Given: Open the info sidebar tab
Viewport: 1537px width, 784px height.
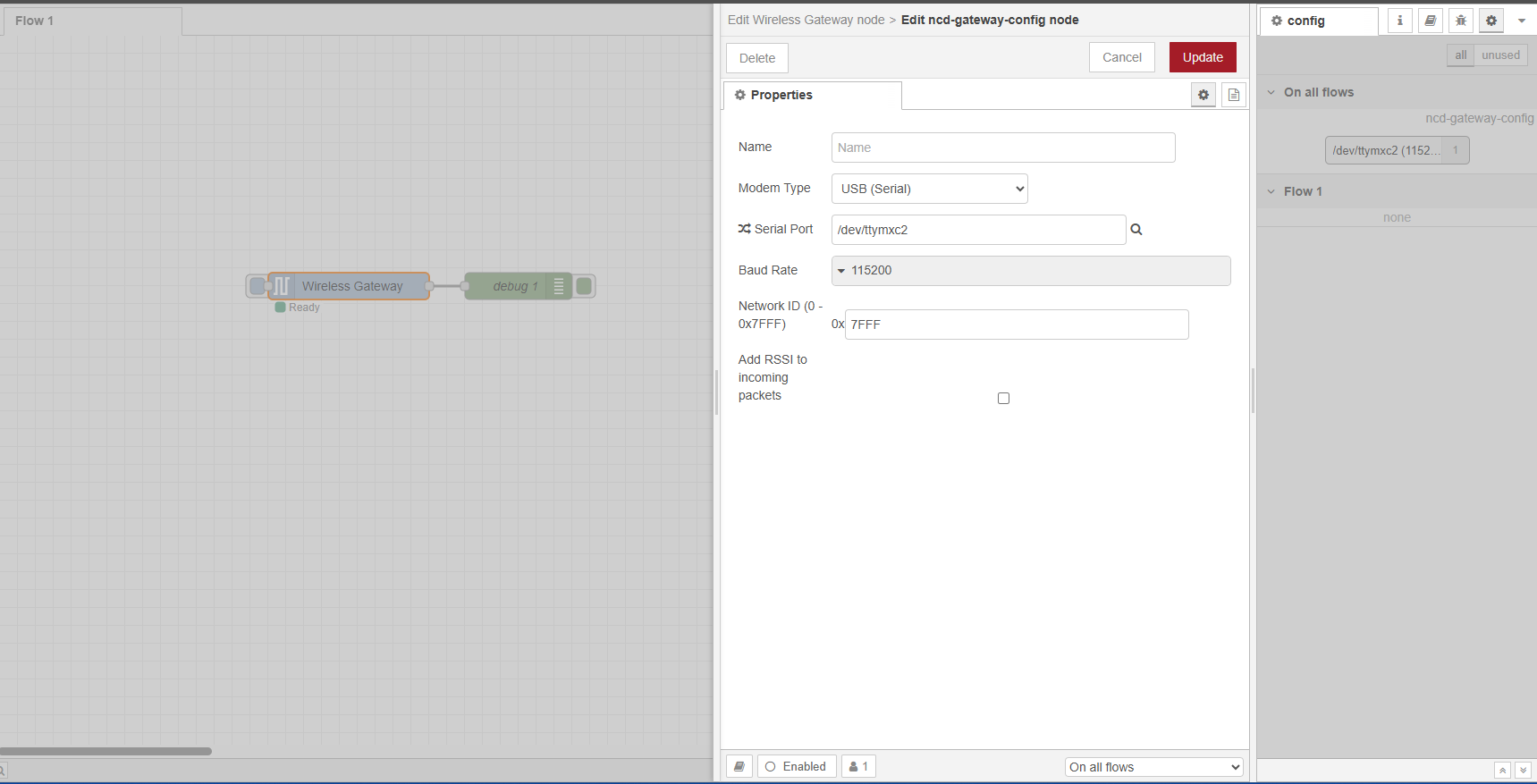Looking at the screenshot, I should pyautogui.click(x=1400, y=21).
